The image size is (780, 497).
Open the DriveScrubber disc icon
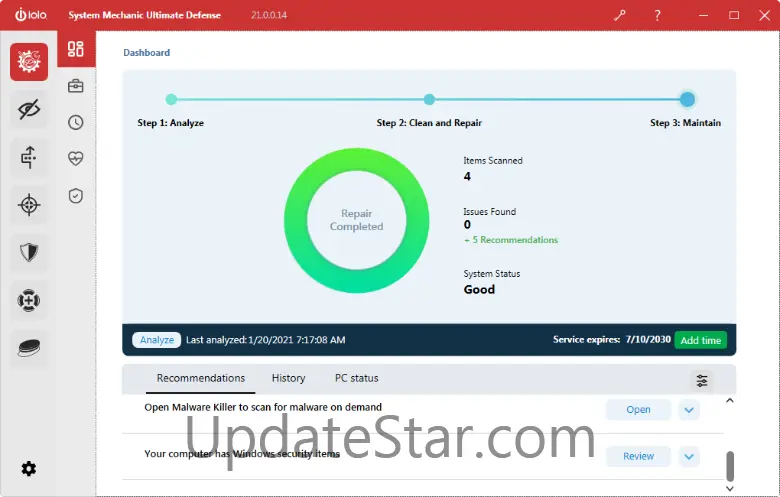point(29,348)
